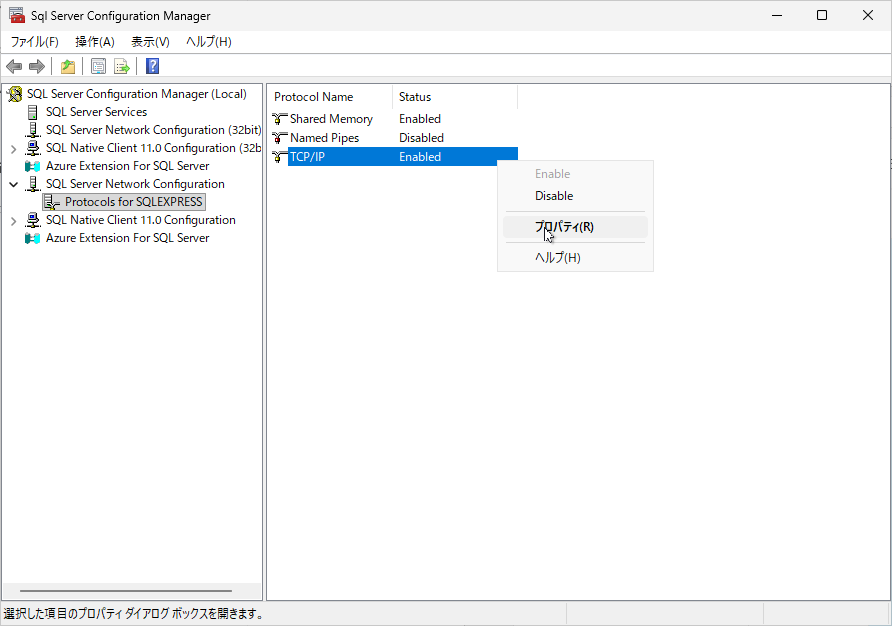The width and height of the screenshot is (892, 626).
Task: Select ヘルプ(H) in the context menu
Action: 557,258
